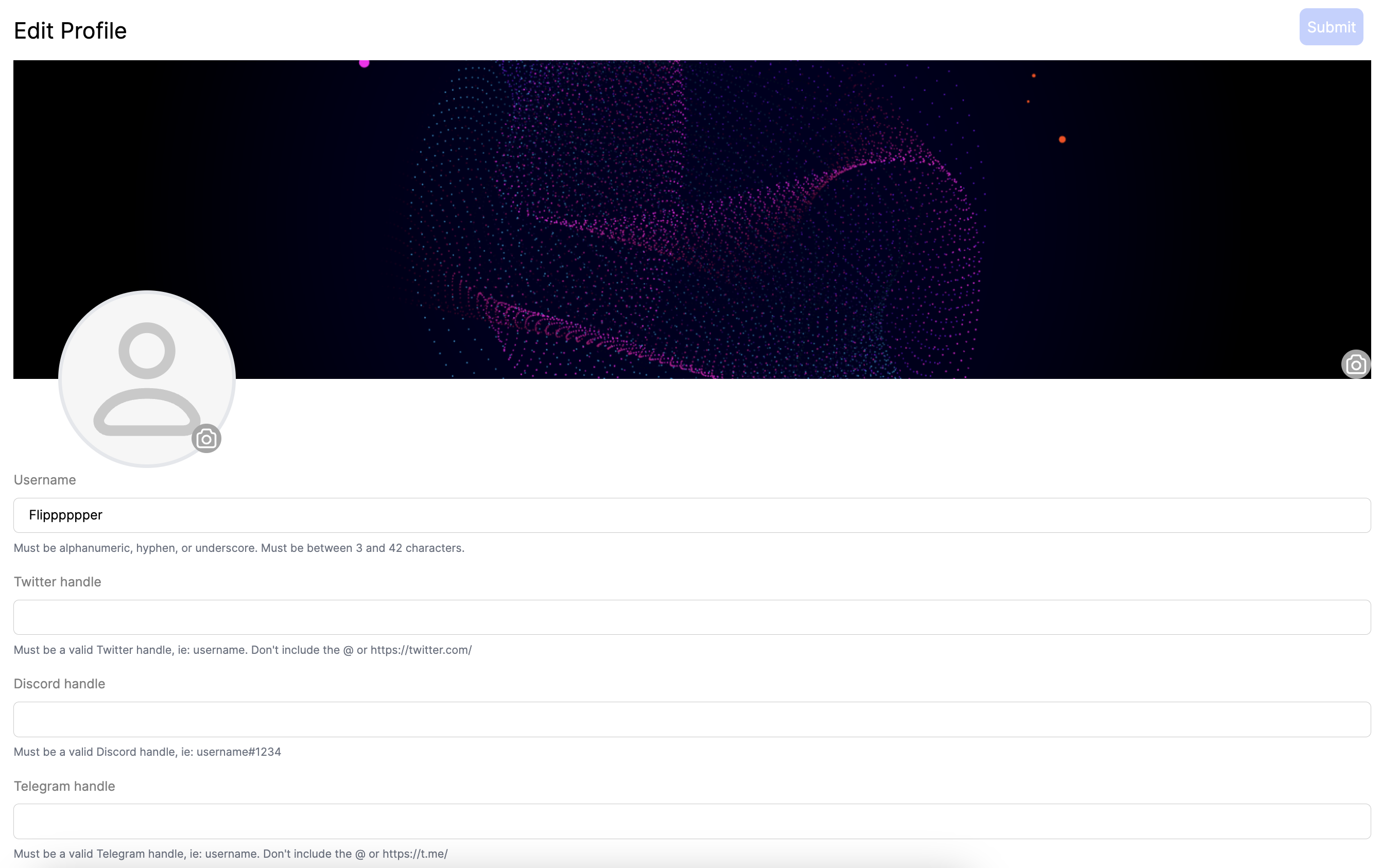Image resolution: width=1382 pixels, height=868 pixels.
Task: Change profile avatar via camera icon
Action: point(206,439)
